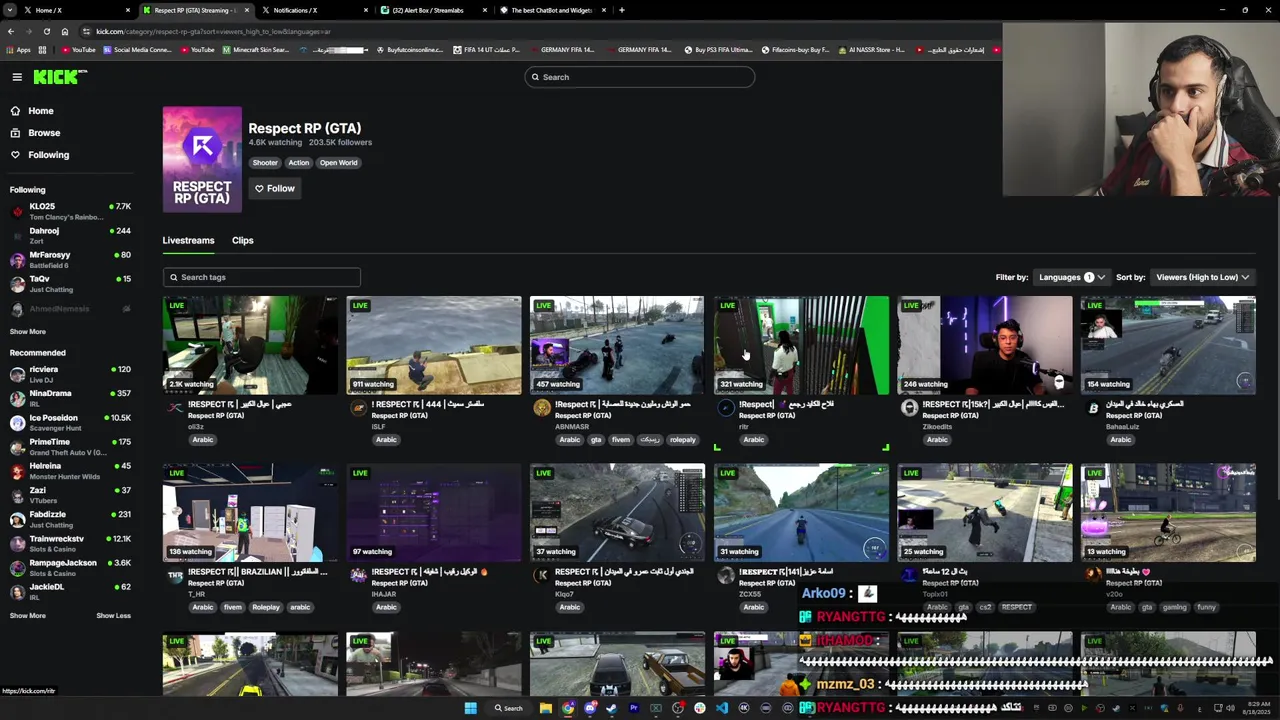Open the Minecraft Skin Search bookmark
This screenshot has width=1280, height=720.
point(256,49)
